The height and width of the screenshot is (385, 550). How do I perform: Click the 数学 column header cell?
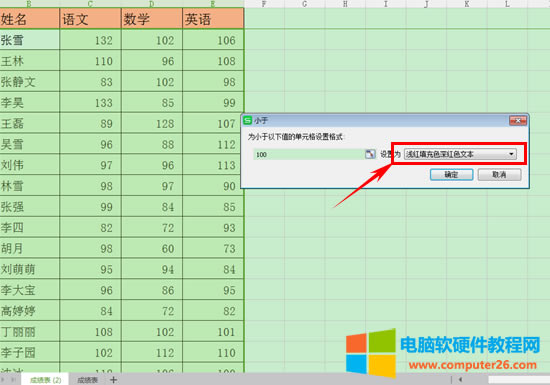click(x=152, y=19)
